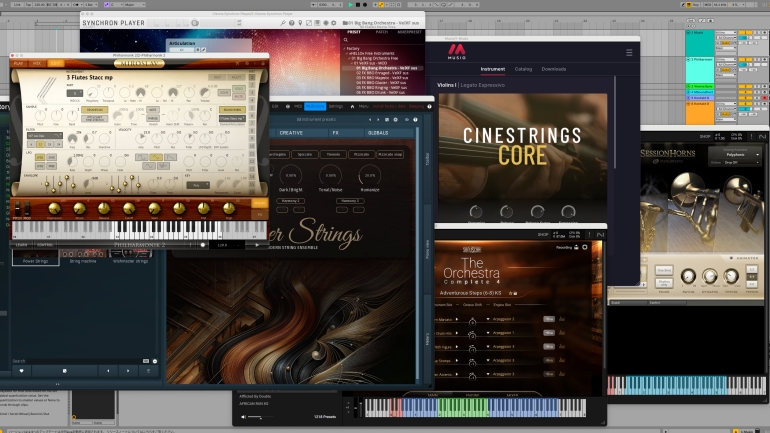Screen dimensions: 770x433
Task: Open the Element/Articulation dropdown showing Flutes Stacc mp
Action: pyautogui.click(x=232, y=118)
